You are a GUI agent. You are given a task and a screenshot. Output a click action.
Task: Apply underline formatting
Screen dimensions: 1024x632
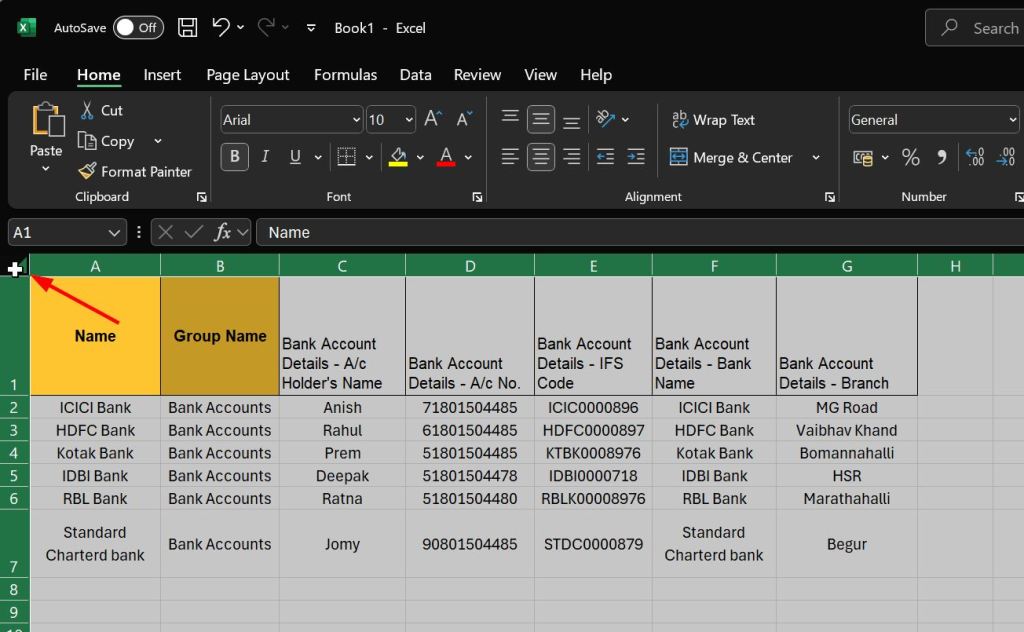(x=295, y=157)
